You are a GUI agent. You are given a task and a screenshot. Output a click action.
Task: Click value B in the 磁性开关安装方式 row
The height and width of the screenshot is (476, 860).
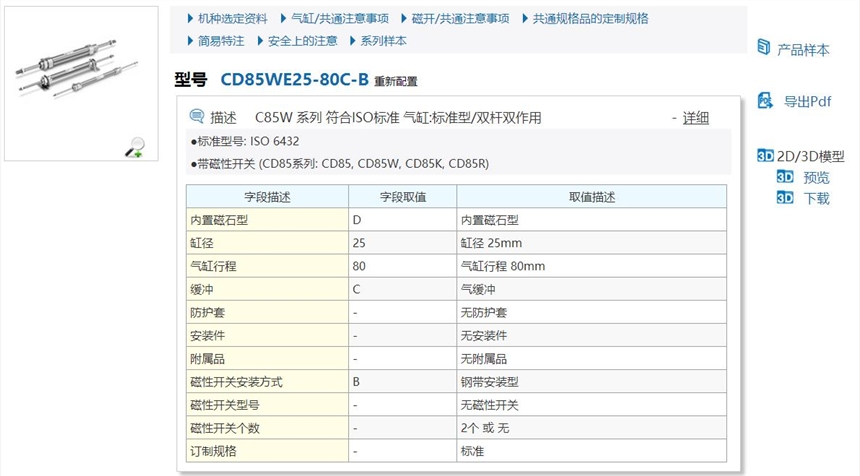click(403, 382)
